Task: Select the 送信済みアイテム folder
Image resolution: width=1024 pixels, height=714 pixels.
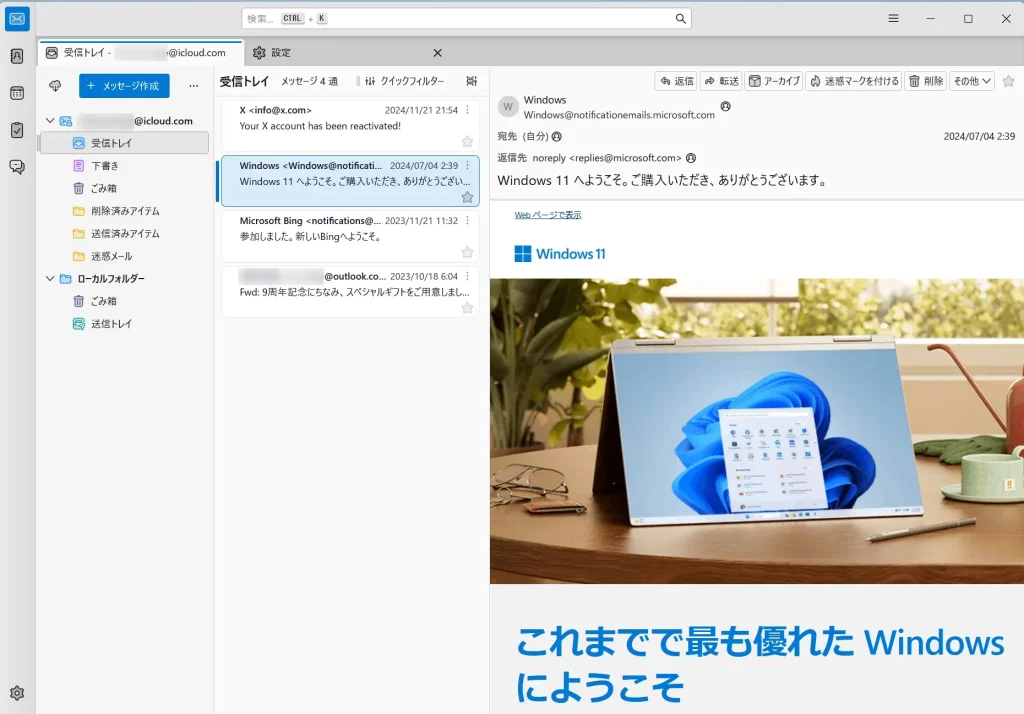Action: [x=124, y=233]
